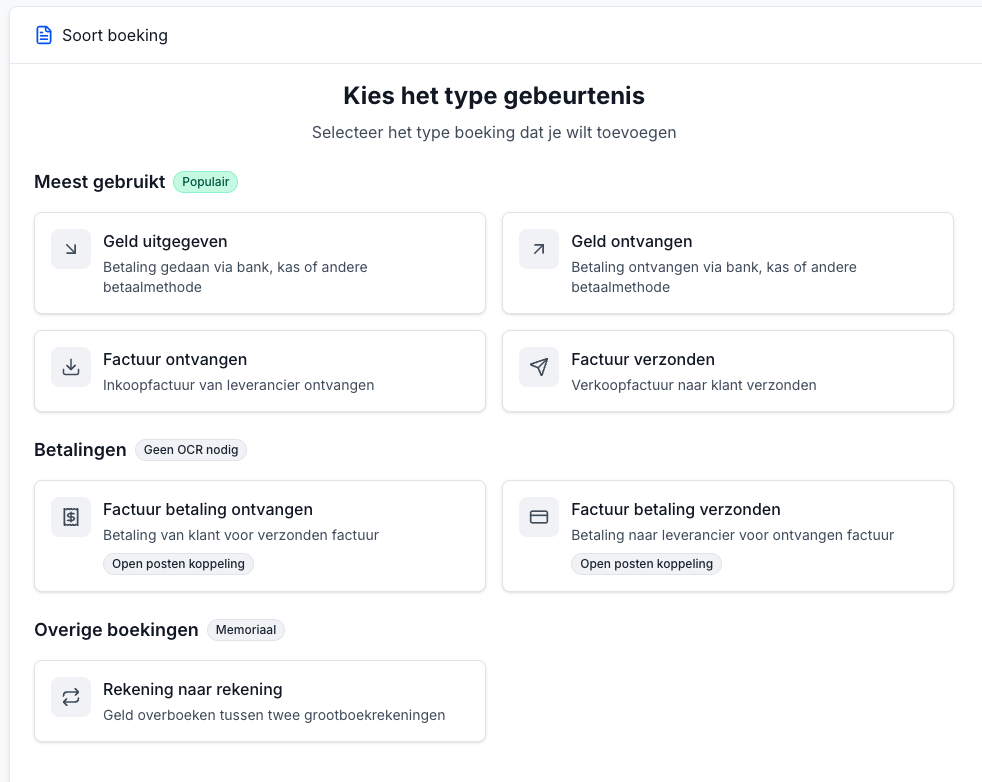Screen dimensions: 982x782
Task: Click the Populair badge next to Meest gebruikt
Action: (205, 181)
